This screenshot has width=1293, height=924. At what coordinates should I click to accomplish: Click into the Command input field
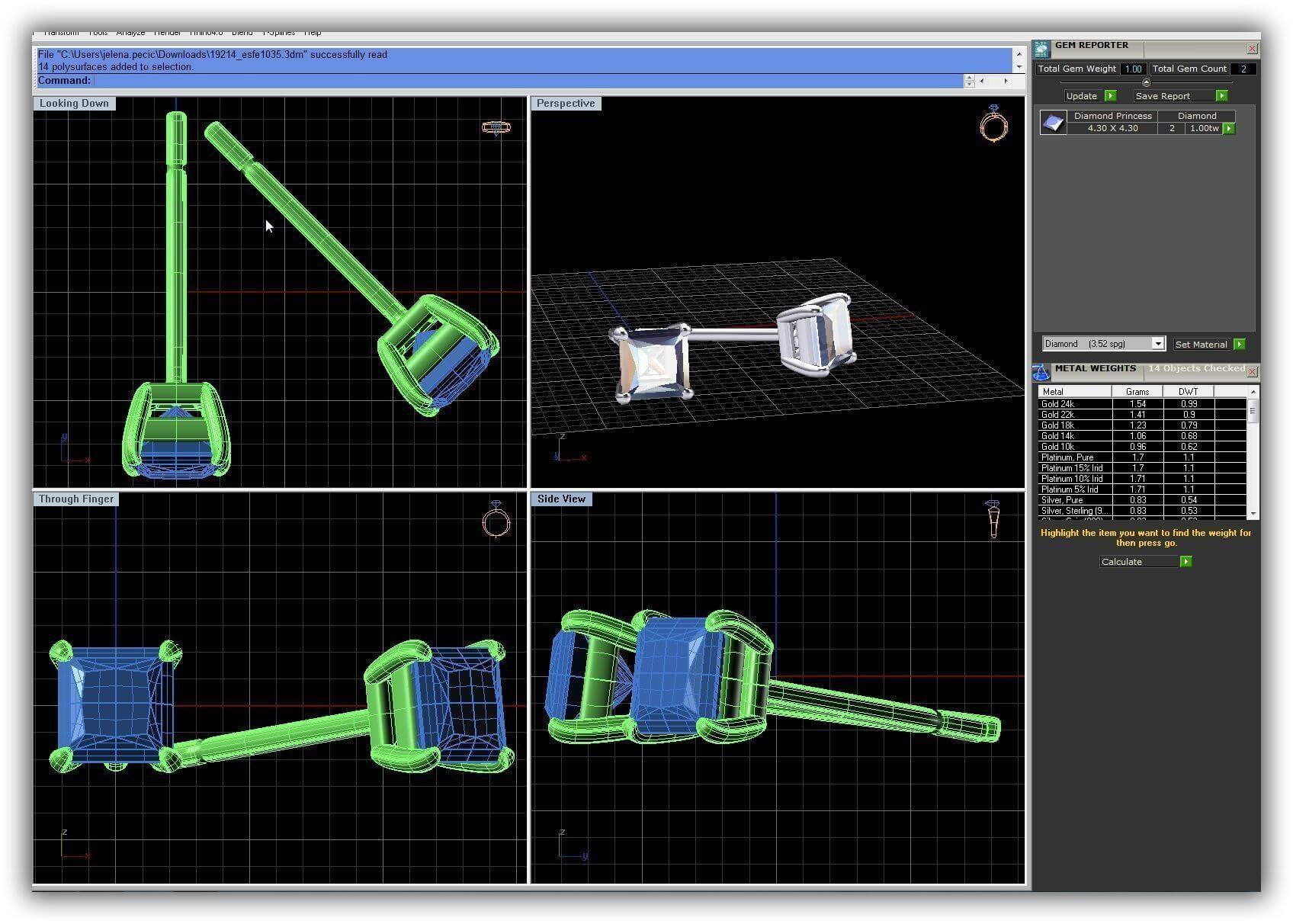[526, 81]
